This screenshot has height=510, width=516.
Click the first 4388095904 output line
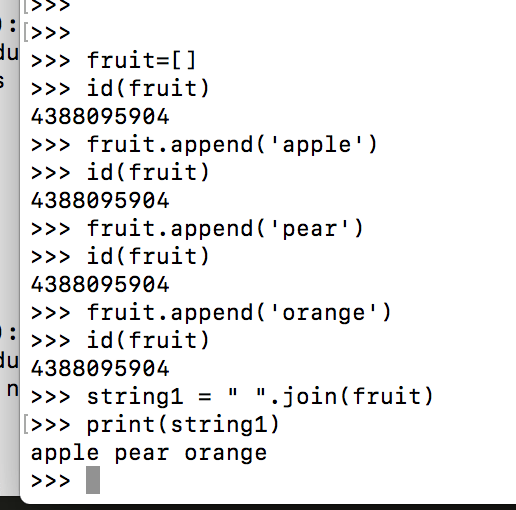pos(100,117)
